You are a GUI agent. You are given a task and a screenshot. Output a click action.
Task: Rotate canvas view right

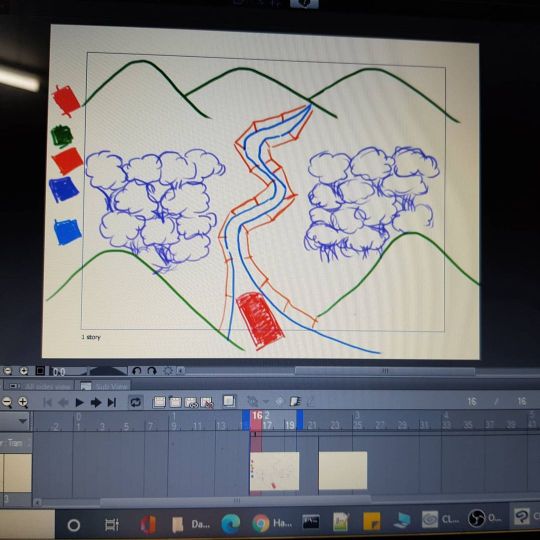point(152,371)
